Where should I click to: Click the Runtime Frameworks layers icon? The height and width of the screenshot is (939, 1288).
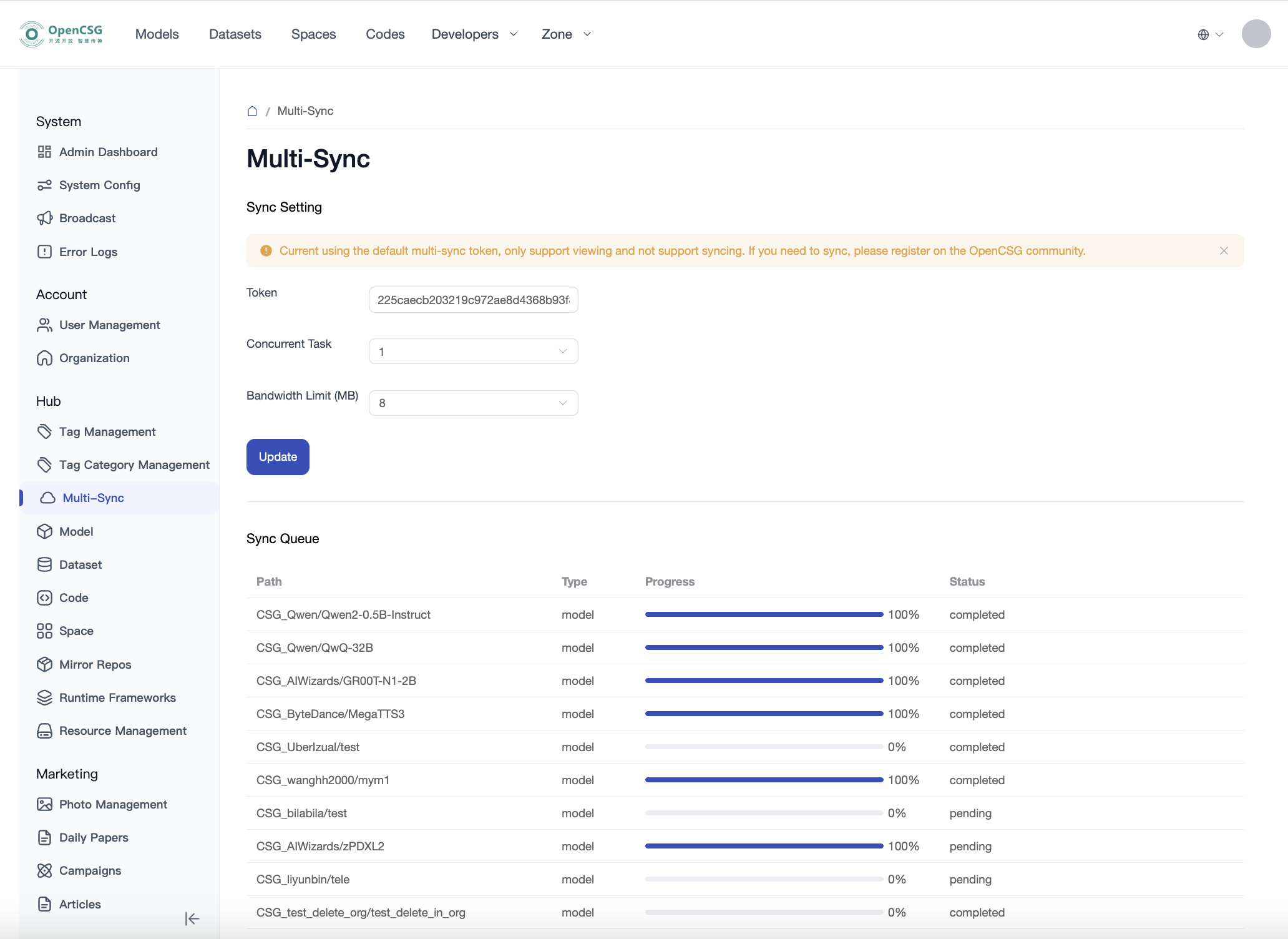pyautogui.click(x=44, y=697)
